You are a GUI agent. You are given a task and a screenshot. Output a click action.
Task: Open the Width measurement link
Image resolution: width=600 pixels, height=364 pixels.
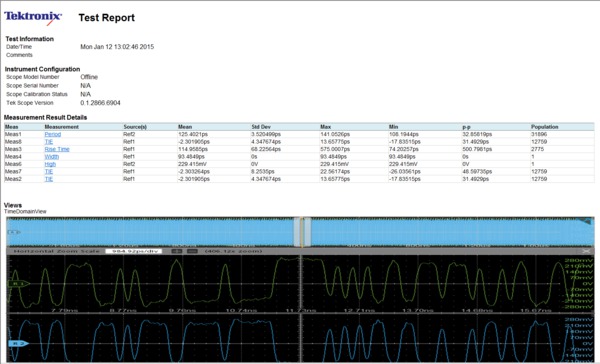pyautogui.click(x=51, y=157)
